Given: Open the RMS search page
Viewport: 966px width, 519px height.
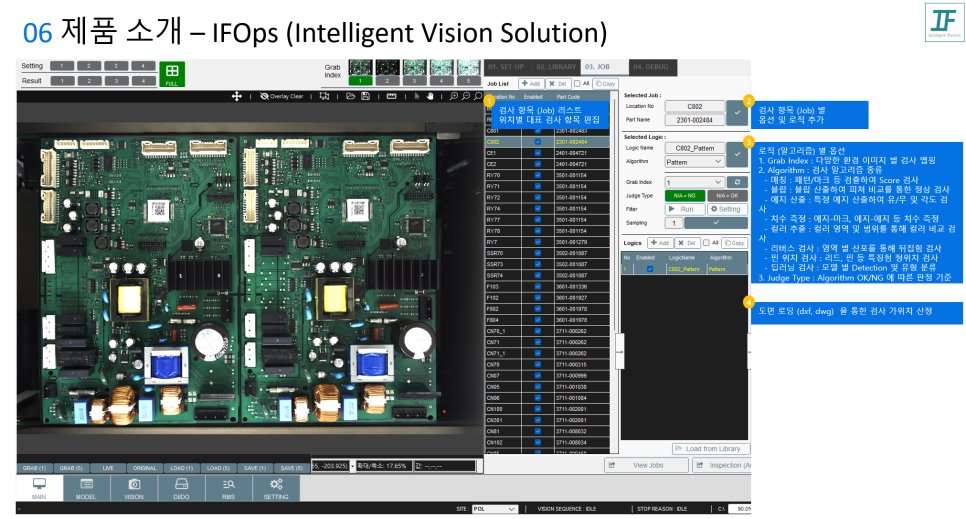Looking at the screenshot, I should [x=229, y=488].
